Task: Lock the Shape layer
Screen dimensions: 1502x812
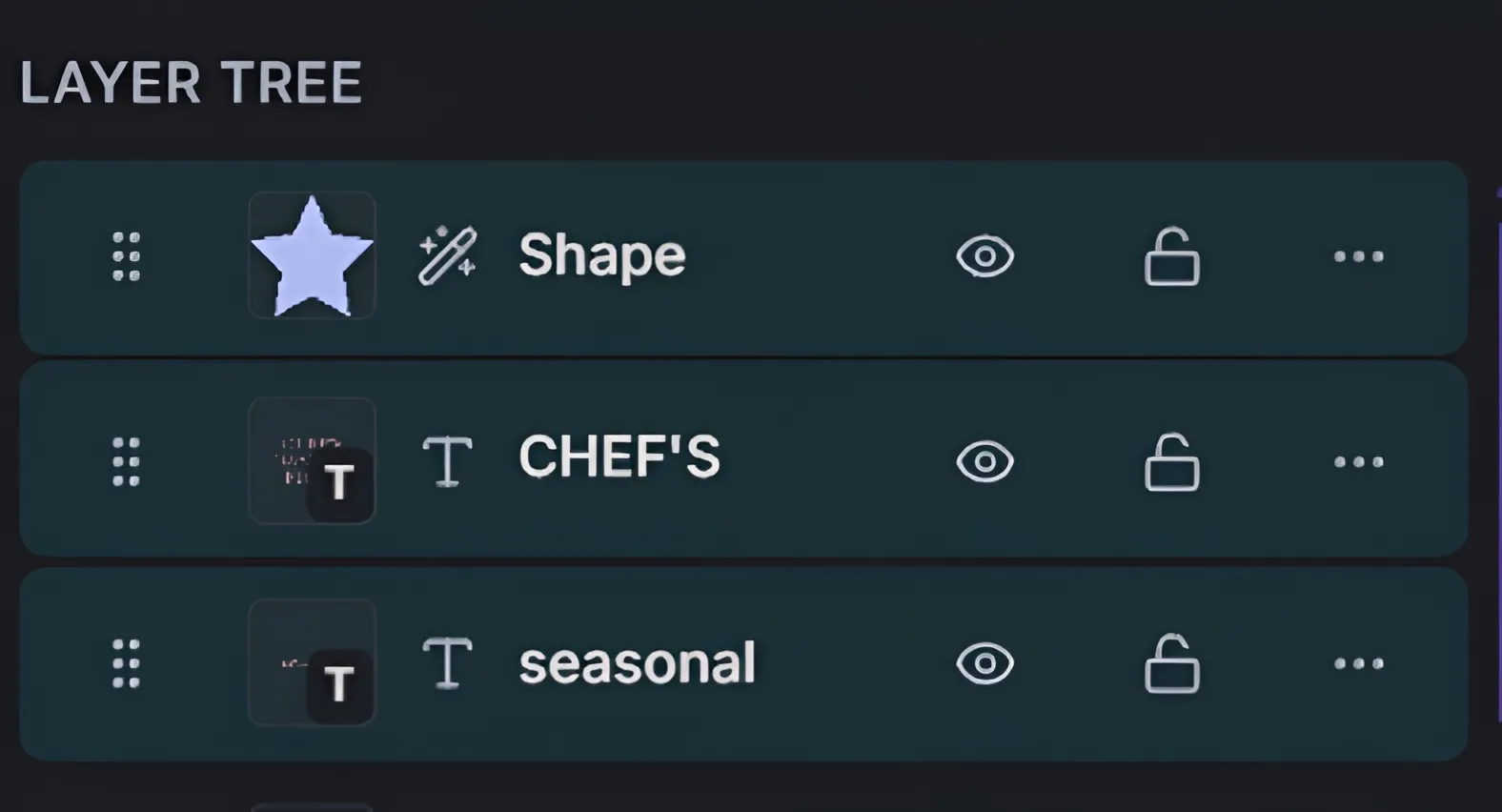Action: click(x=1171, y=257)
